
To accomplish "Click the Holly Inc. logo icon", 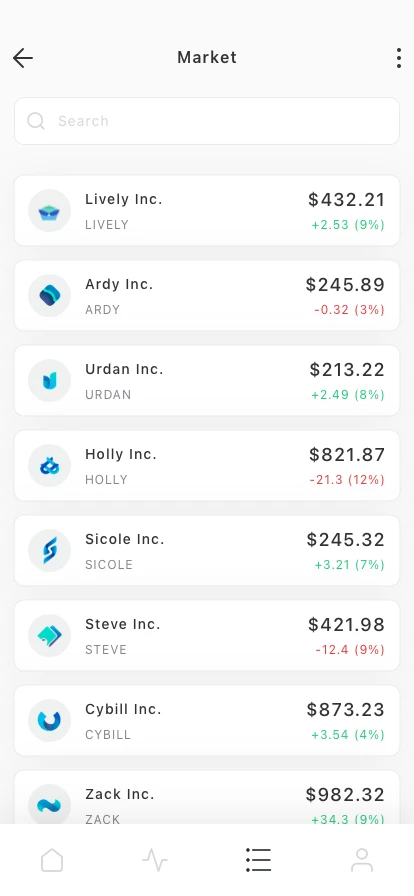I will tap(50, 466).
